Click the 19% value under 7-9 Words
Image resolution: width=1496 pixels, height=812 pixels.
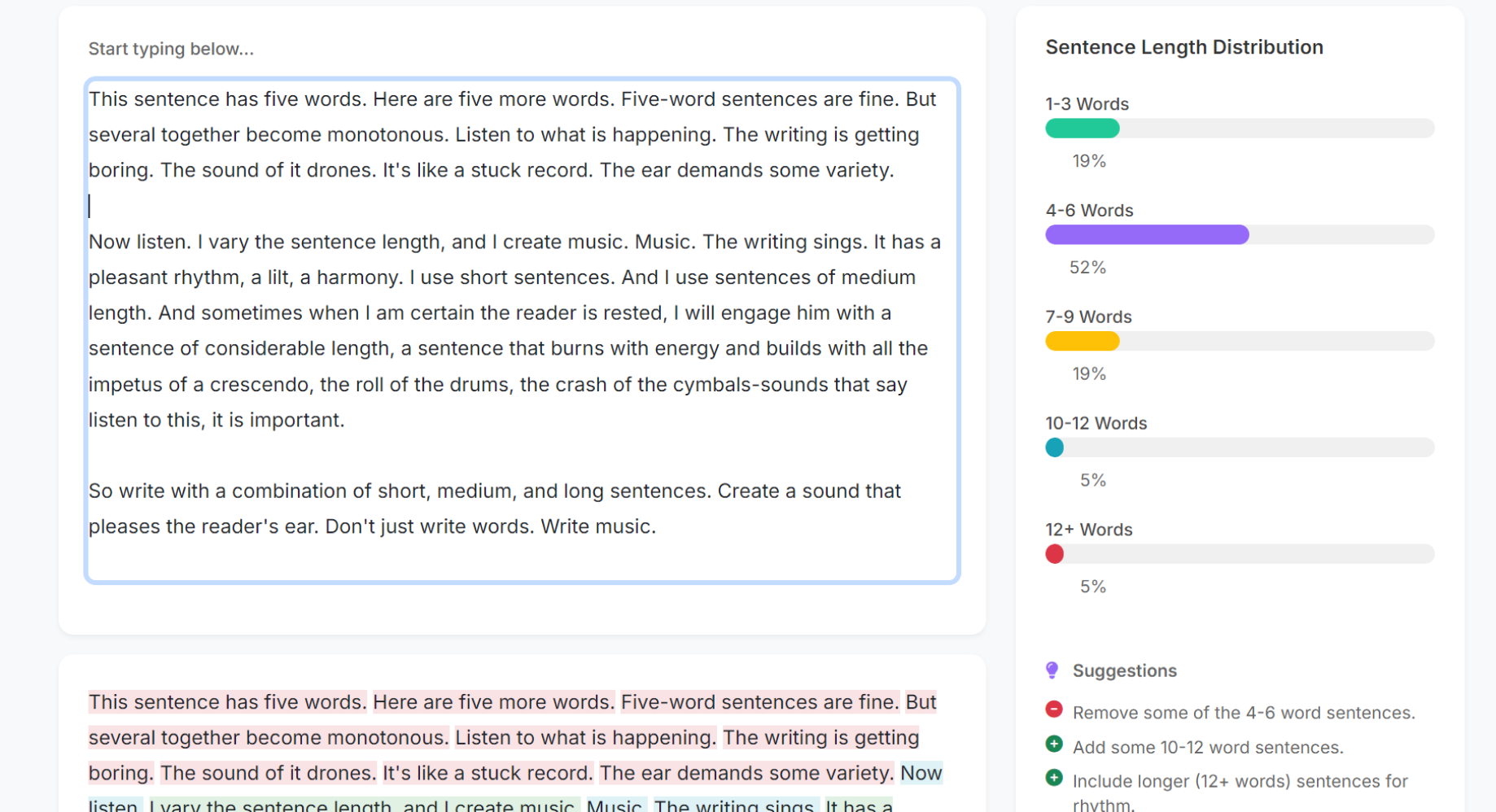click(x=1090, y=373)
